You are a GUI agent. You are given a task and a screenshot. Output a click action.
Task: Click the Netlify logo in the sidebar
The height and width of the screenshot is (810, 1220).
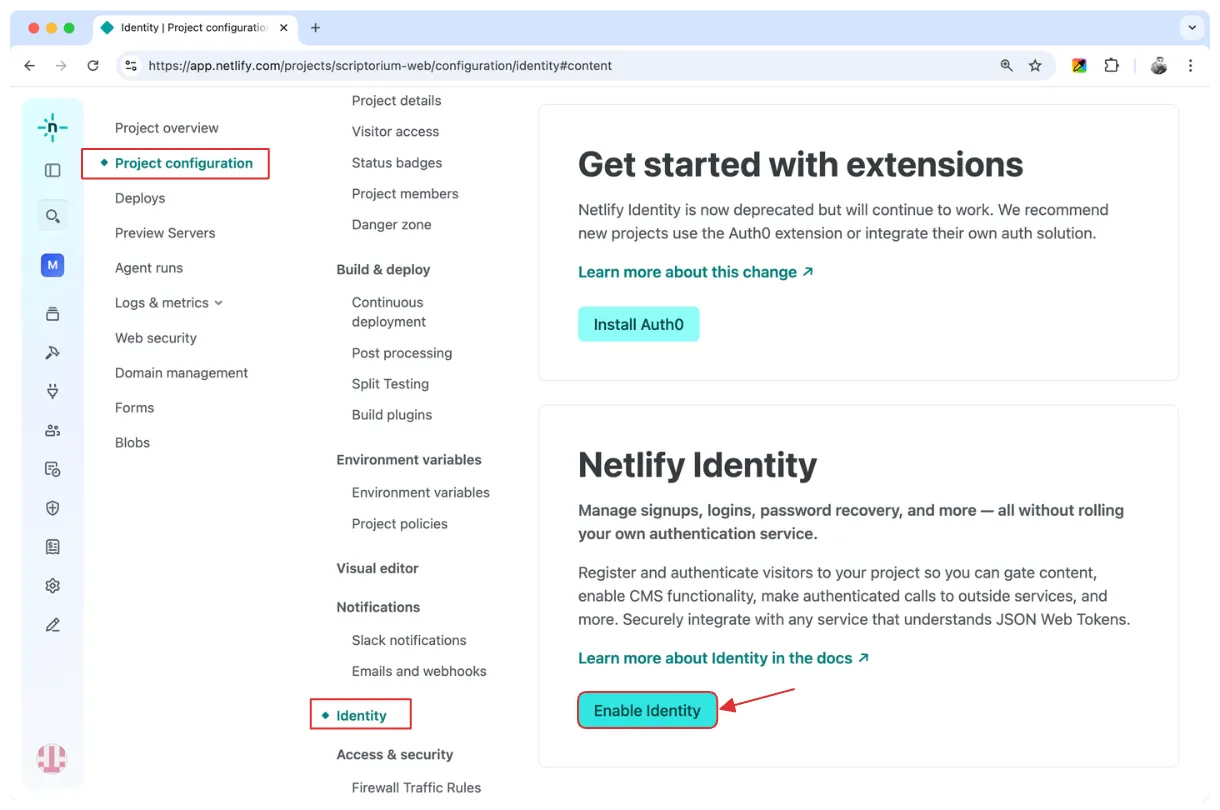pos(52,127)
